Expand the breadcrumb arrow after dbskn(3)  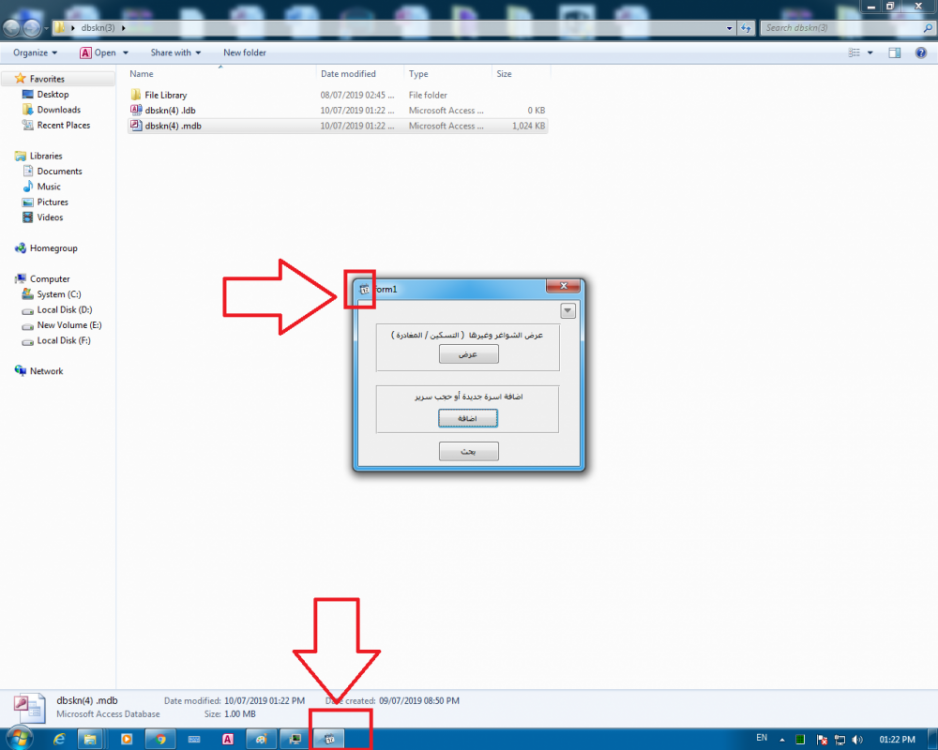(124, 28)
